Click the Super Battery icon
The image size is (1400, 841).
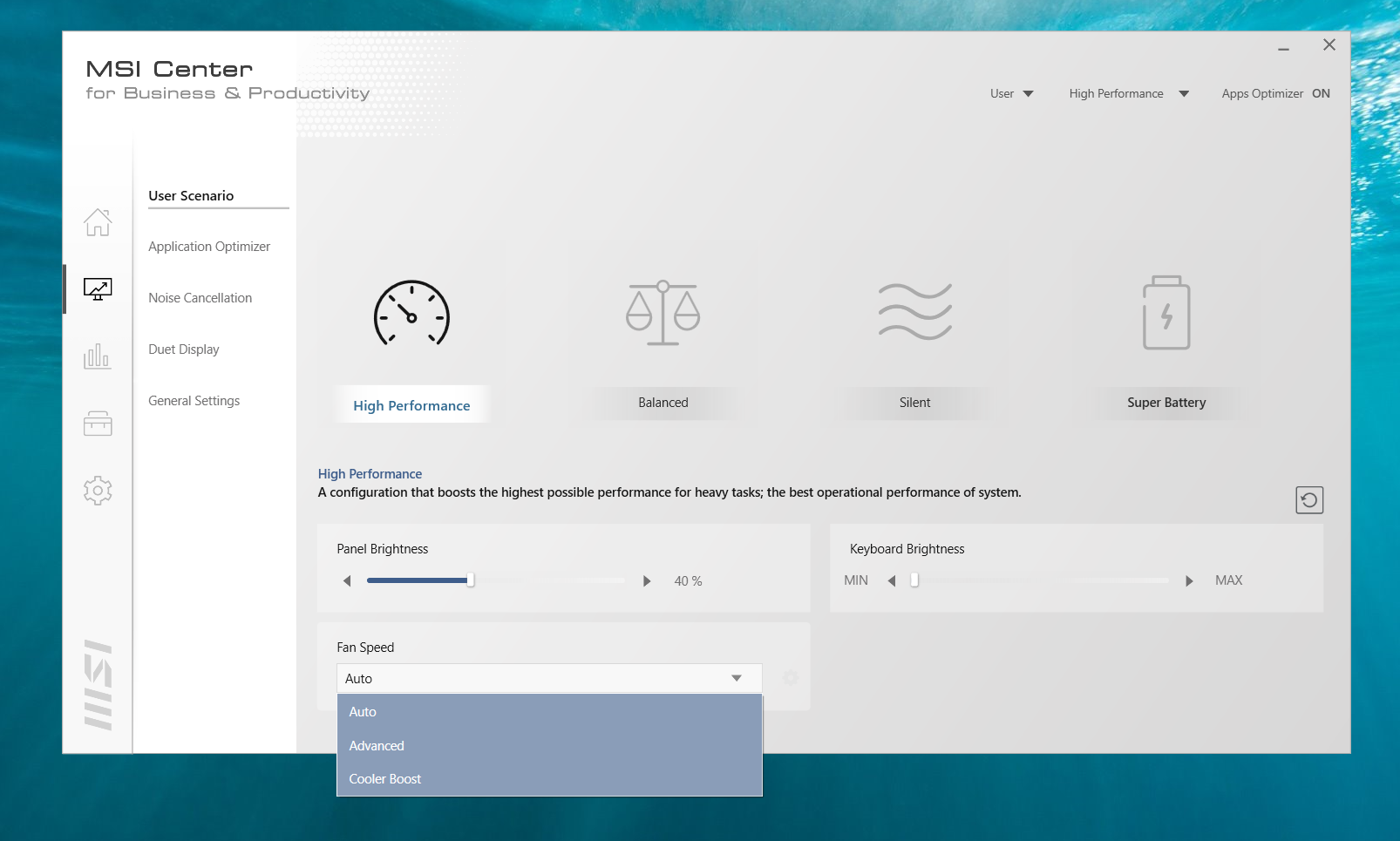(1166, 313)
